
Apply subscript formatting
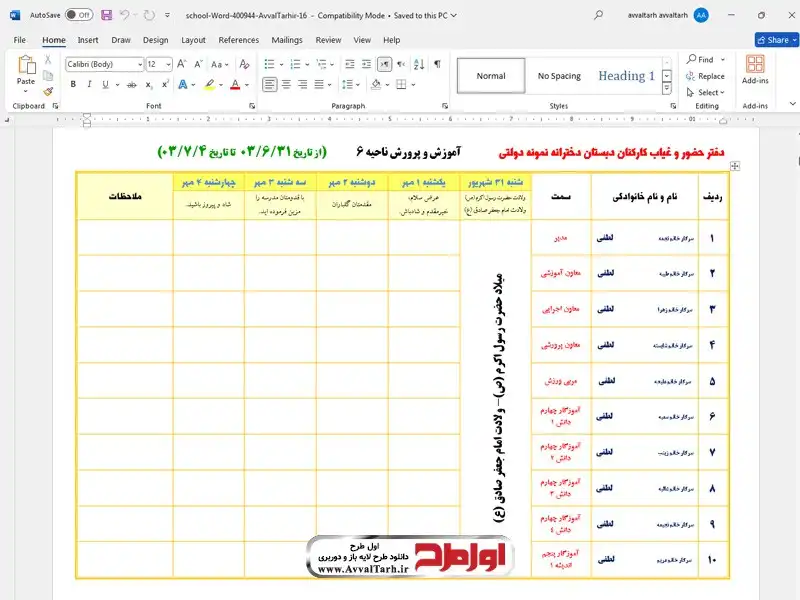(x=148, y=85)
